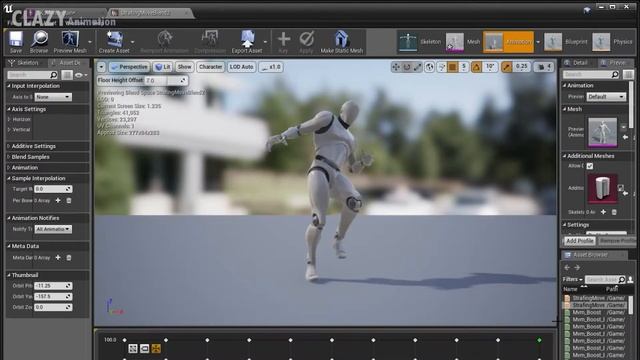The width and height of the screenshot is (640, 360).
Task: Click Use Selected arrow beside Preview mesh
Action: click(x=625, y=137)
